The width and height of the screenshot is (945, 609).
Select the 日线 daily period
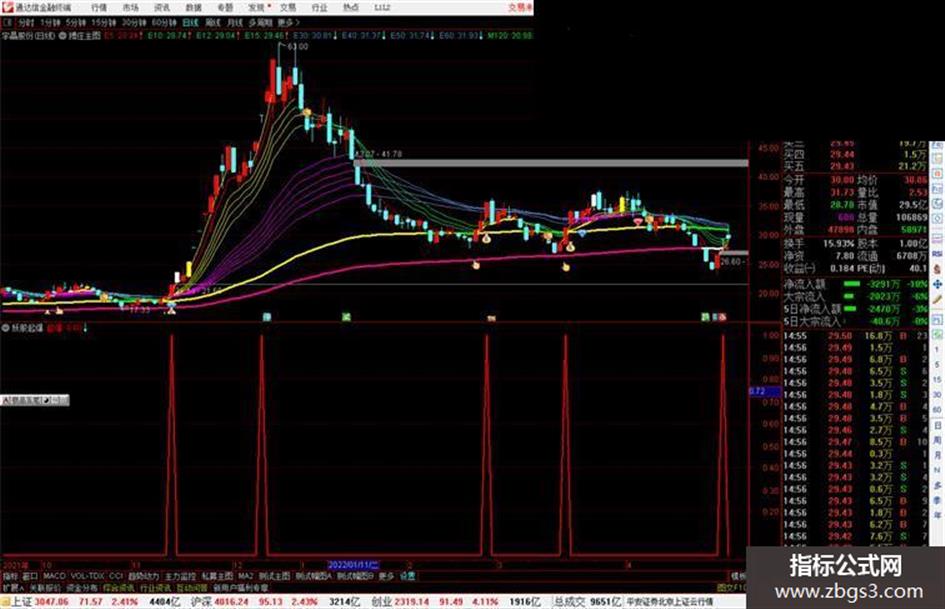coord(190,23)
